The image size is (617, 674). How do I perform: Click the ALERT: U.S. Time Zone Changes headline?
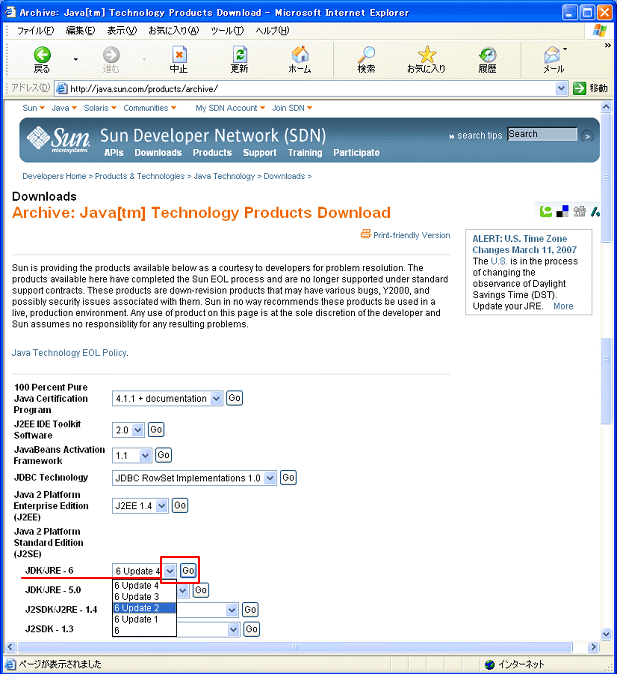[x=525, y=244]
